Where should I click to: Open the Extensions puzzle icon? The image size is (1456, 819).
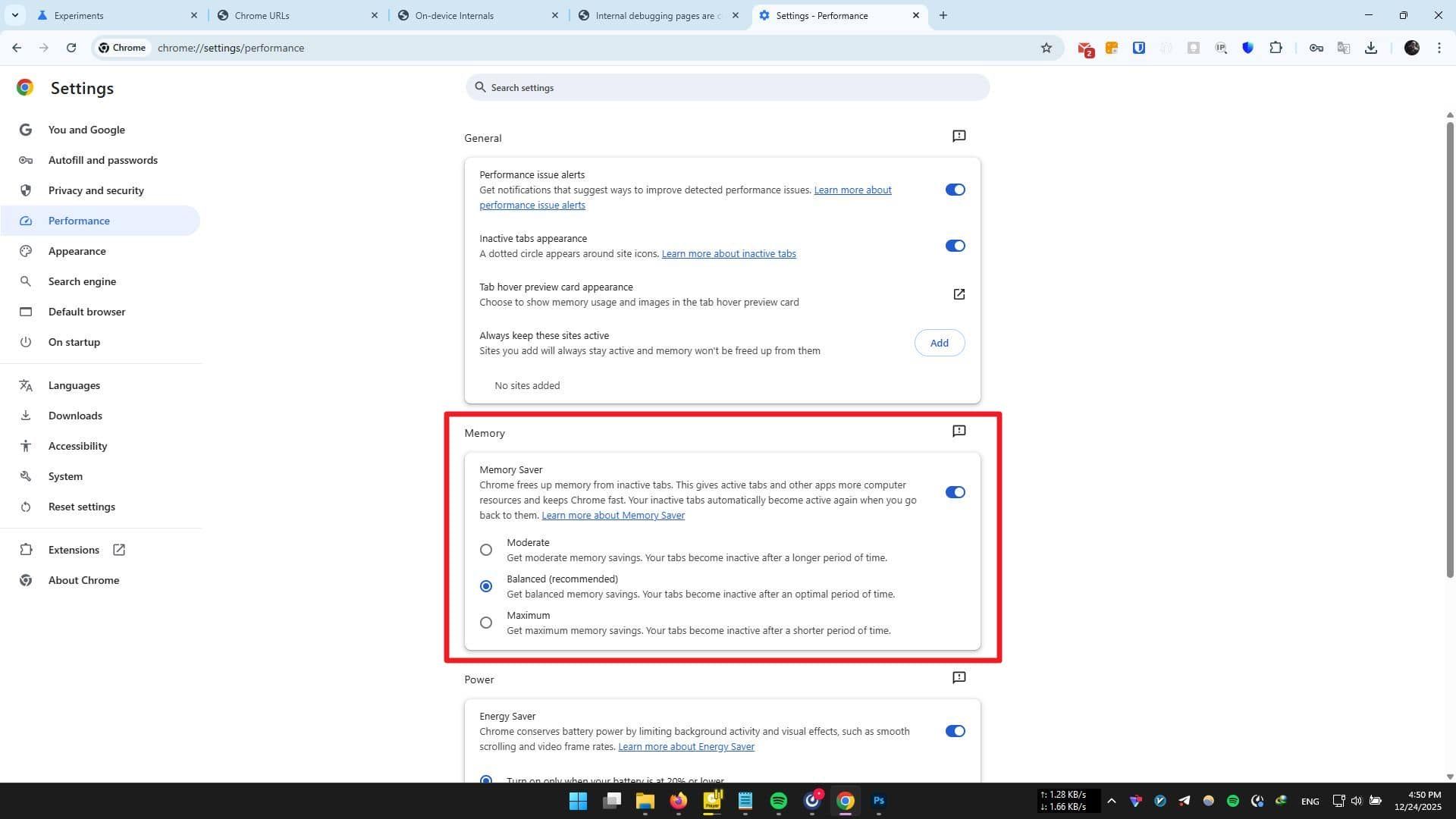click(1276, 48)
